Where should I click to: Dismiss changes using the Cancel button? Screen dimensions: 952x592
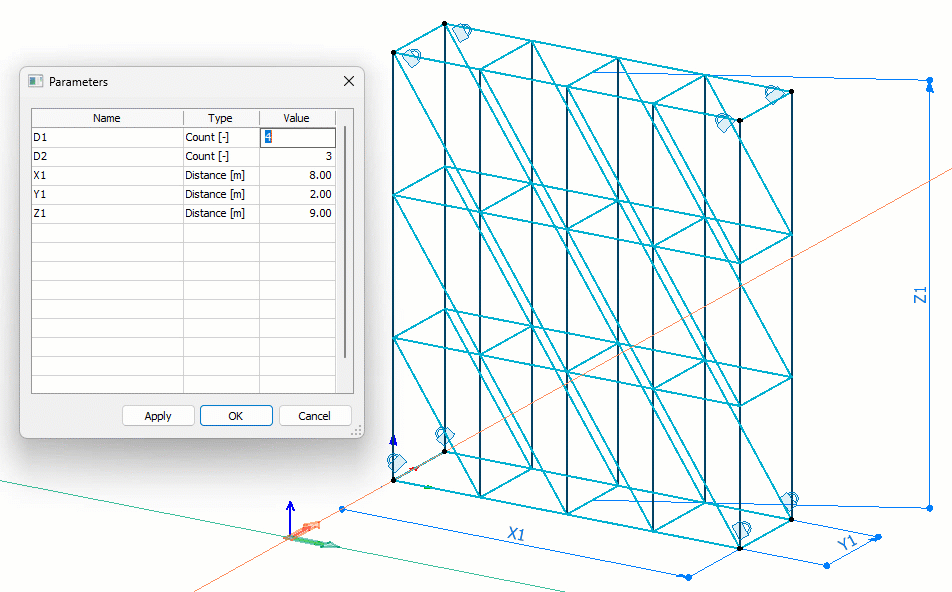pos(314,416)
